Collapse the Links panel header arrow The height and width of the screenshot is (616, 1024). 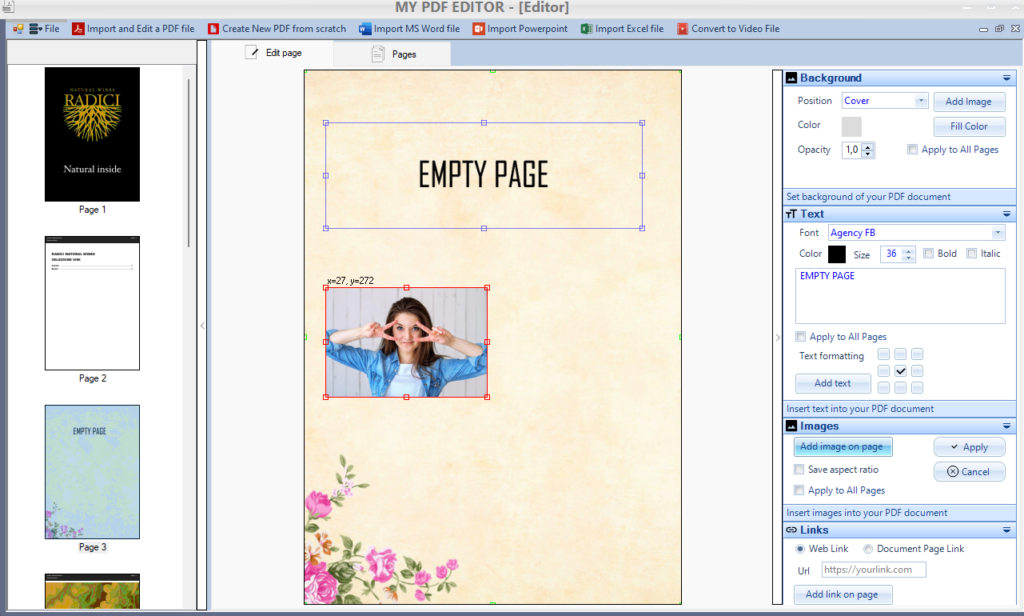pyautogui.click(x=1006, y=529)
